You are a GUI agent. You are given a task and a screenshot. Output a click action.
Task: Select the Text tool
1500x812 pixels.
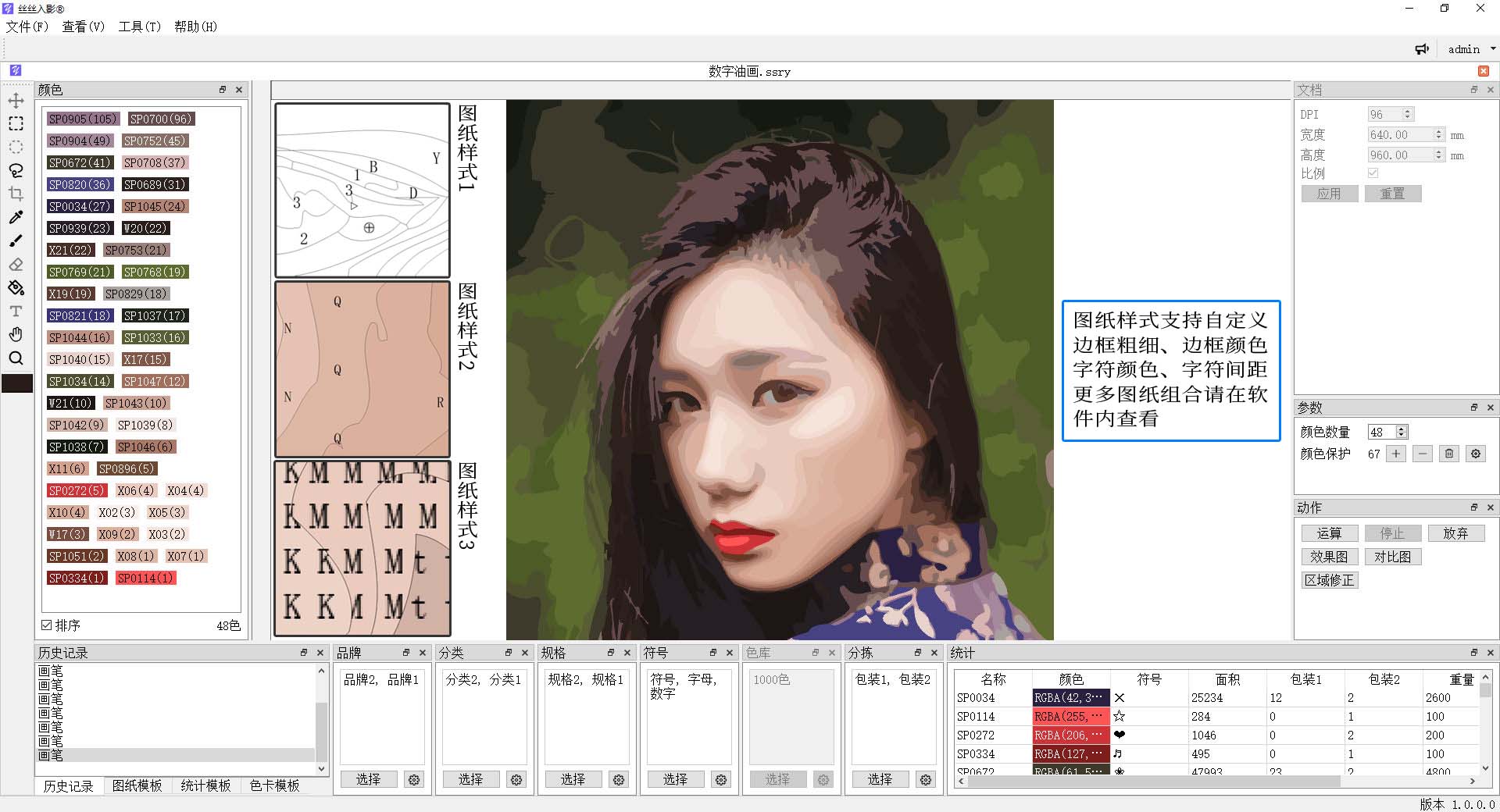16,312
